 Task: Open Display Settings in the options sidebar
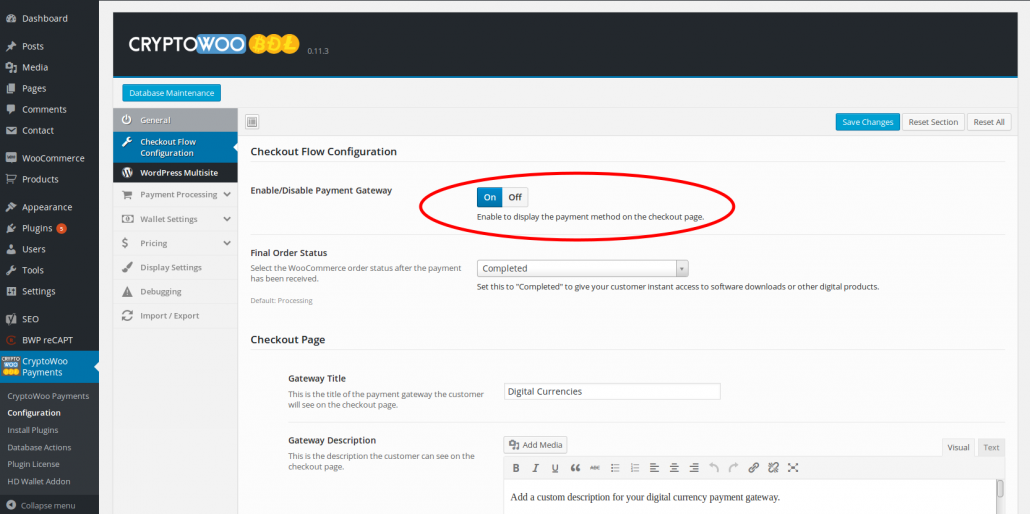[170, 267]
